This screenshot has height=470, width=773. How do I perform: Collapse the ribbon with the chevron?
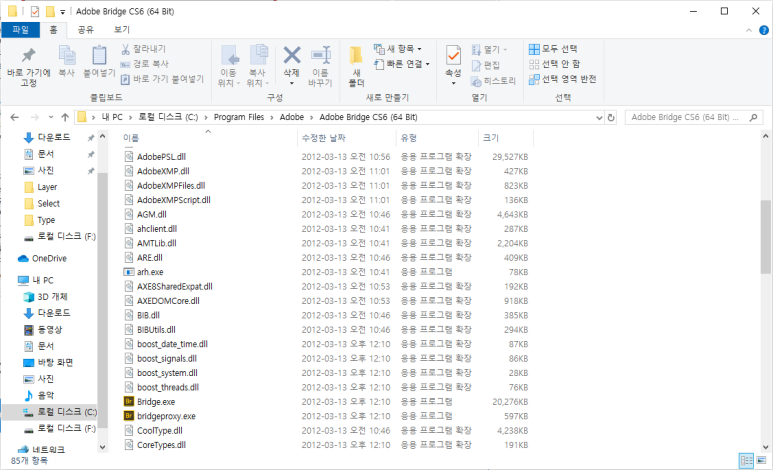pos(749,31)
